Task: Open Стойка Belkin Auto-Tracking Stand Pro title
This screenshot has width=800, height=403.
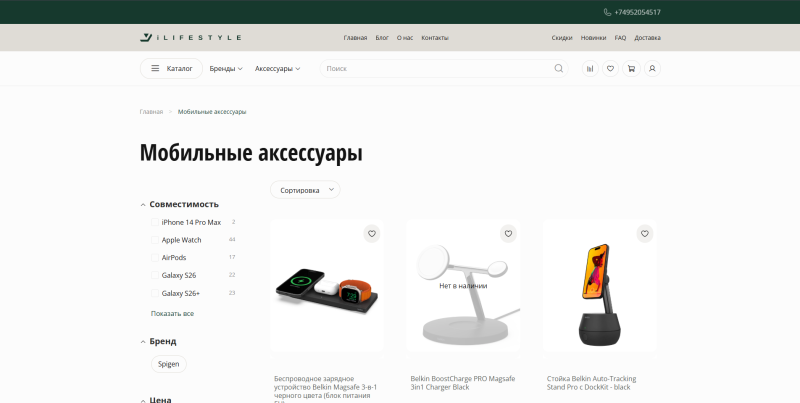Action: click(x=591, y=383)
